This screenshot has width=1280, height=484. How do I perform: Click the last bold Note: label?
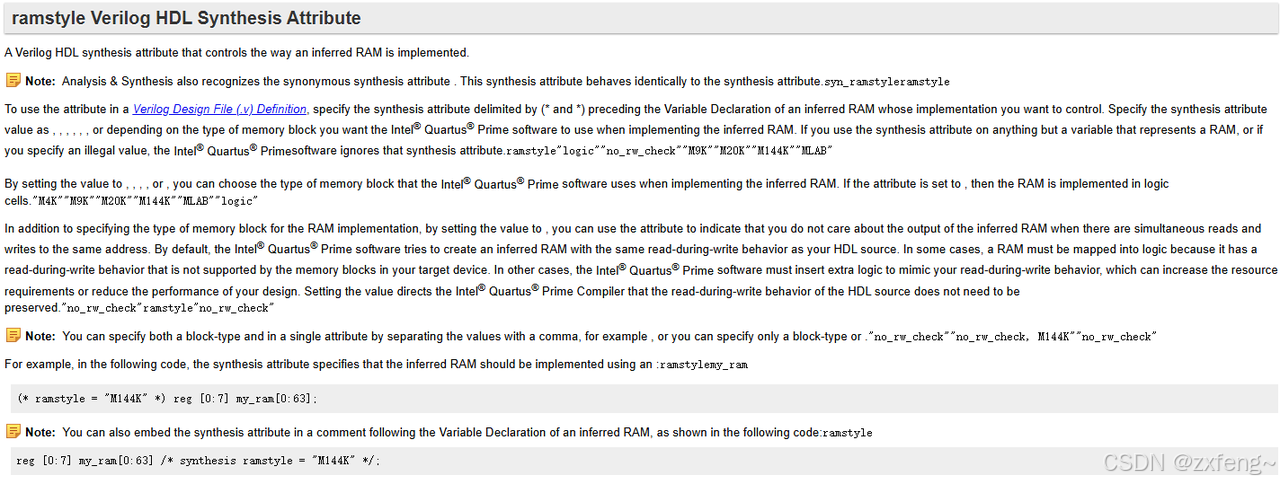[x=41, y=432]
